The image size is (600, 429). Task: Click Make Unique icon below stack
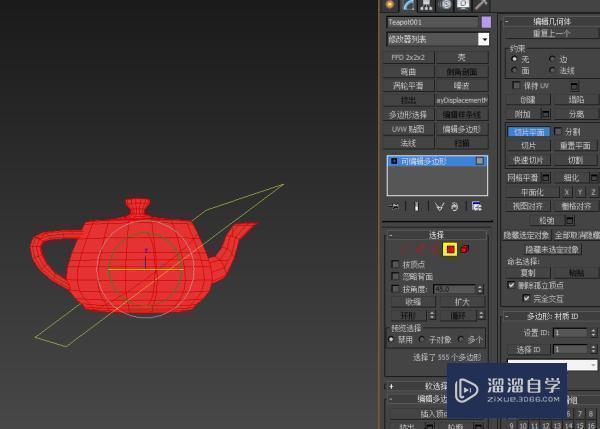pyautogui.click(x=439, y=207)
